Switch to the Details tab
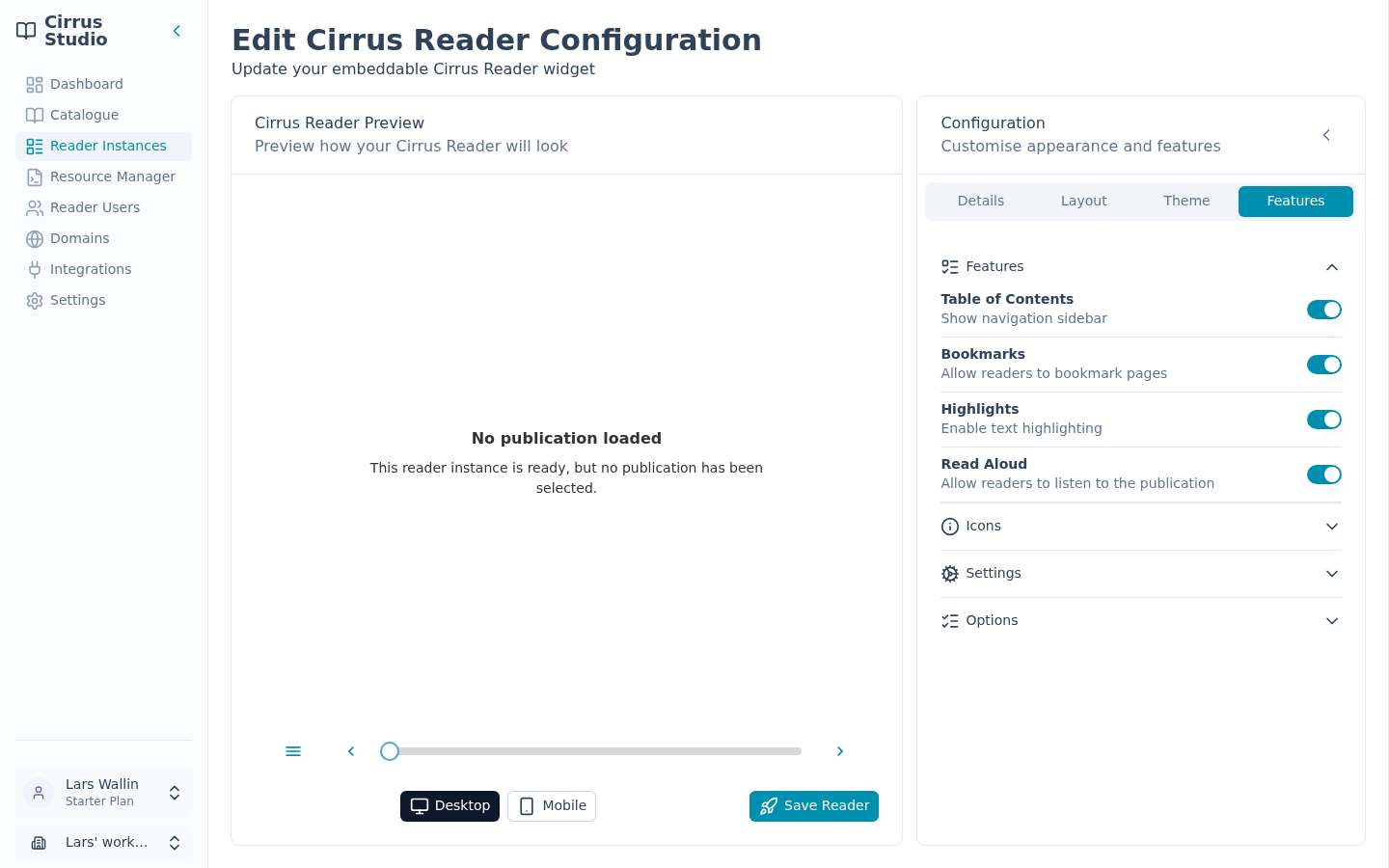 tap(981, 201)
